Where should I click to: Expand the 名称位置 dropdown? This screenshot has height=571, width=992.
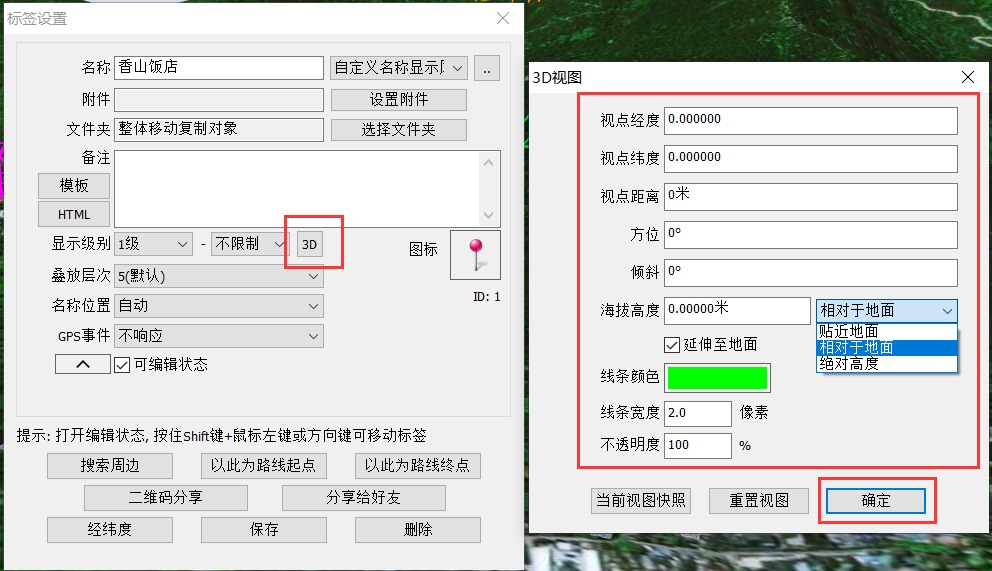219,306
